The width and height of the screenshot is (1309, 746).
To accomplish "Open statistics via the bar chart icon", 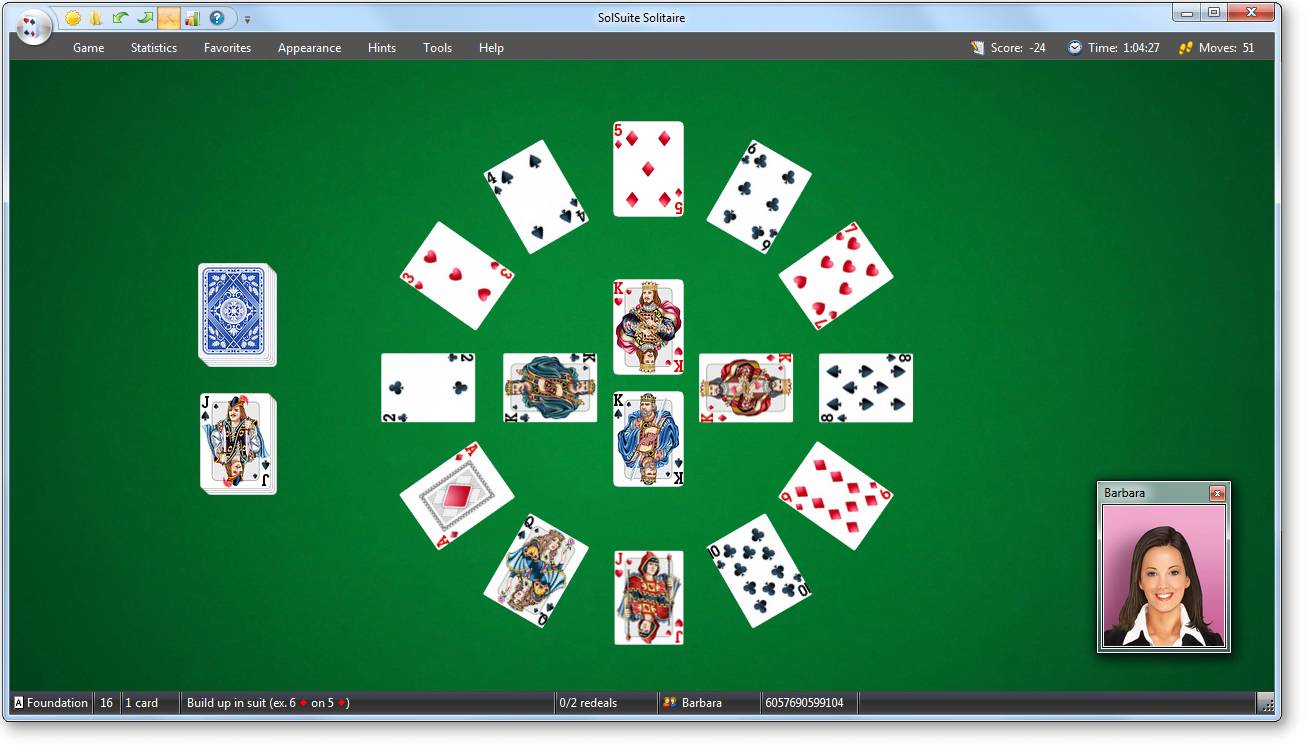I will (x=192, y=18).
